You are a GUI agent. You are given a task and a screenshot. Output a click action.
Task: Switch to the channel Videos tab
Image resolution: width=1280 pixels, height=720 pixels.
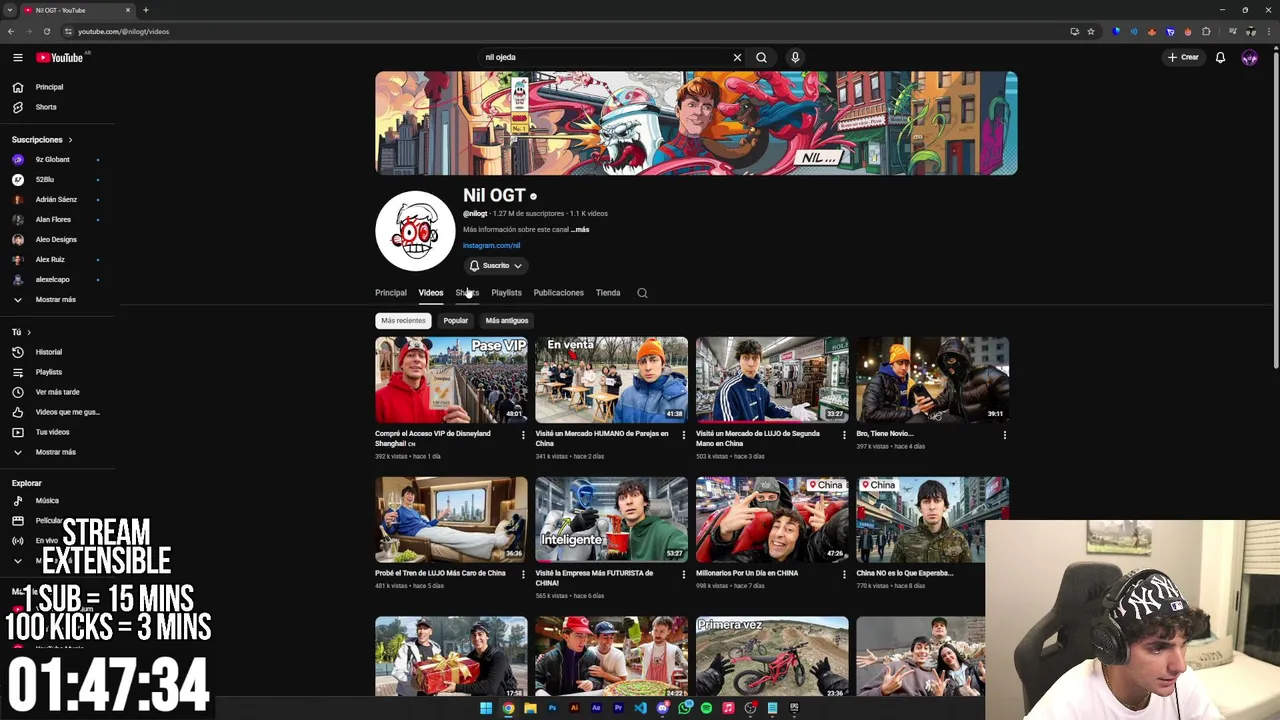[431, 293]
